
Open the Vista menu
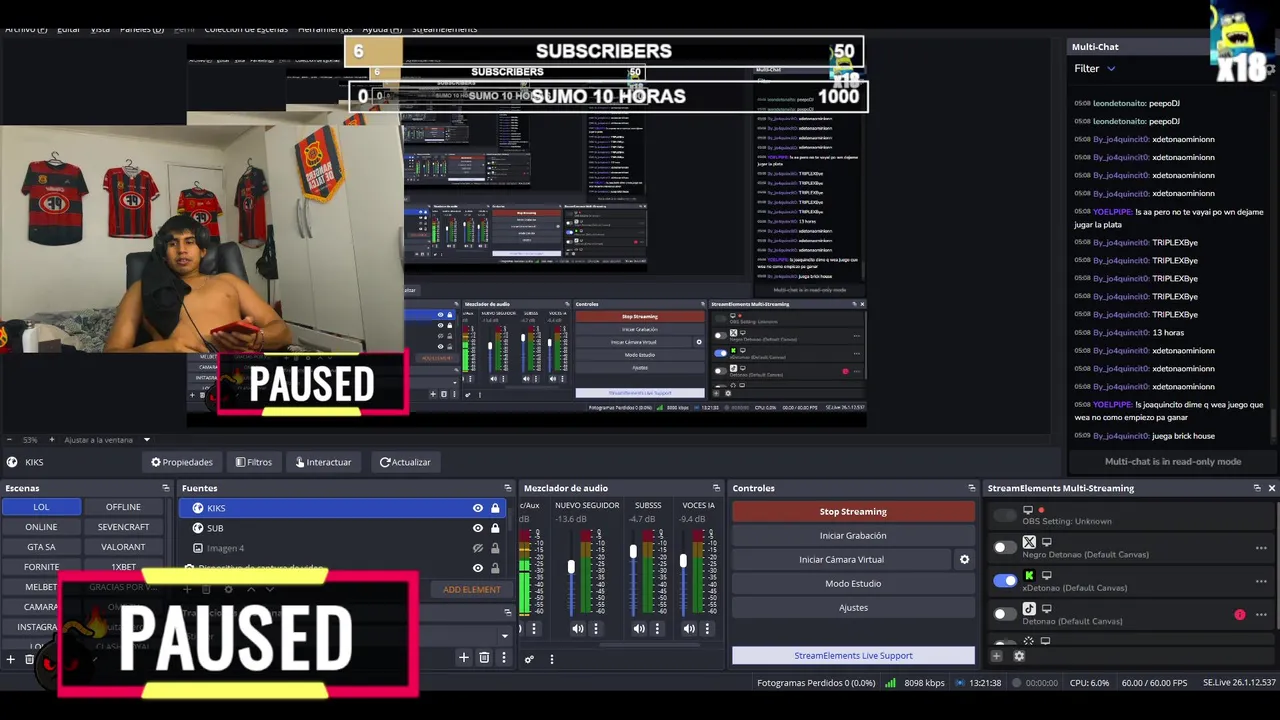tap(100, 29)
